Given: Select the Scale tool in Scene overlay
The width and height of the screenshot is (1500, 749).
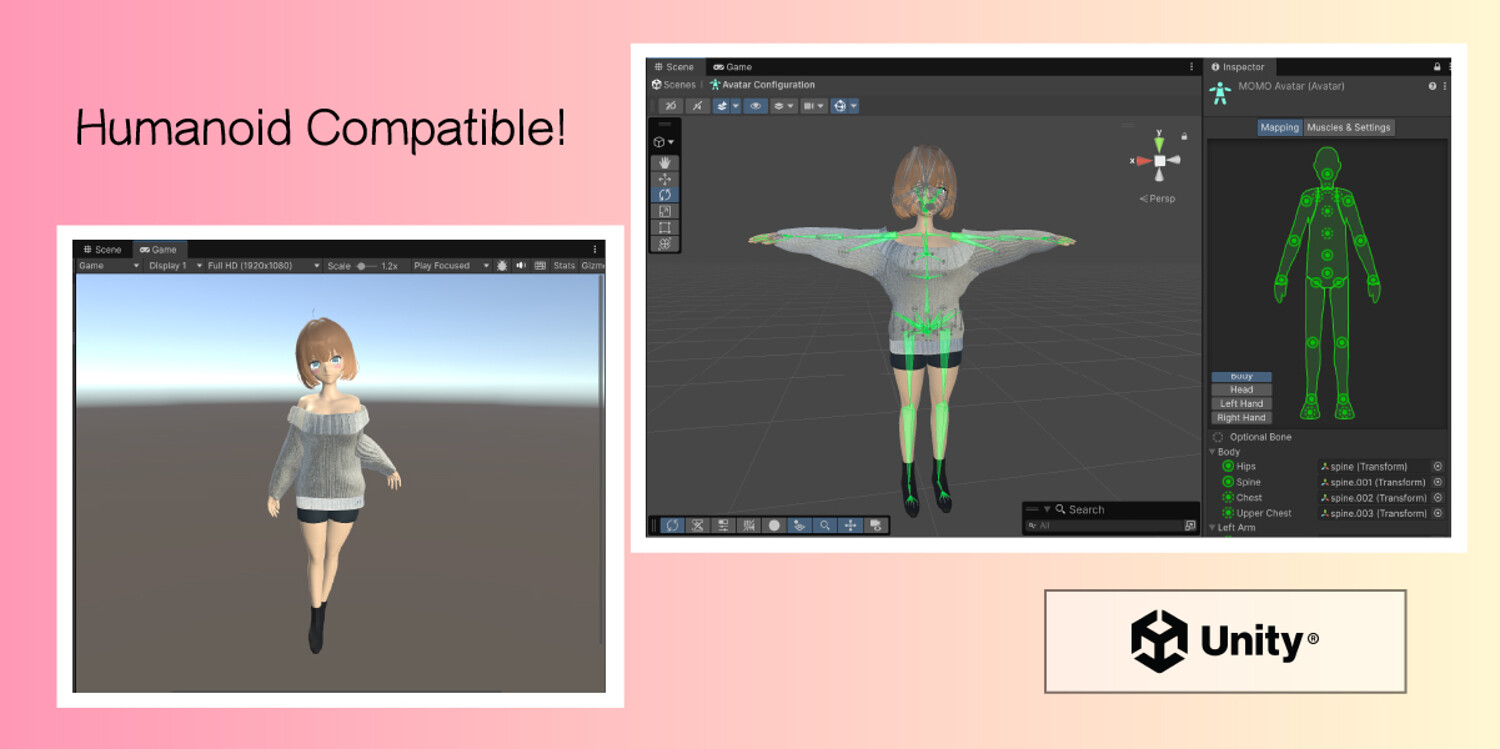Looking at the screenshot, I should (x=665, y=211).
